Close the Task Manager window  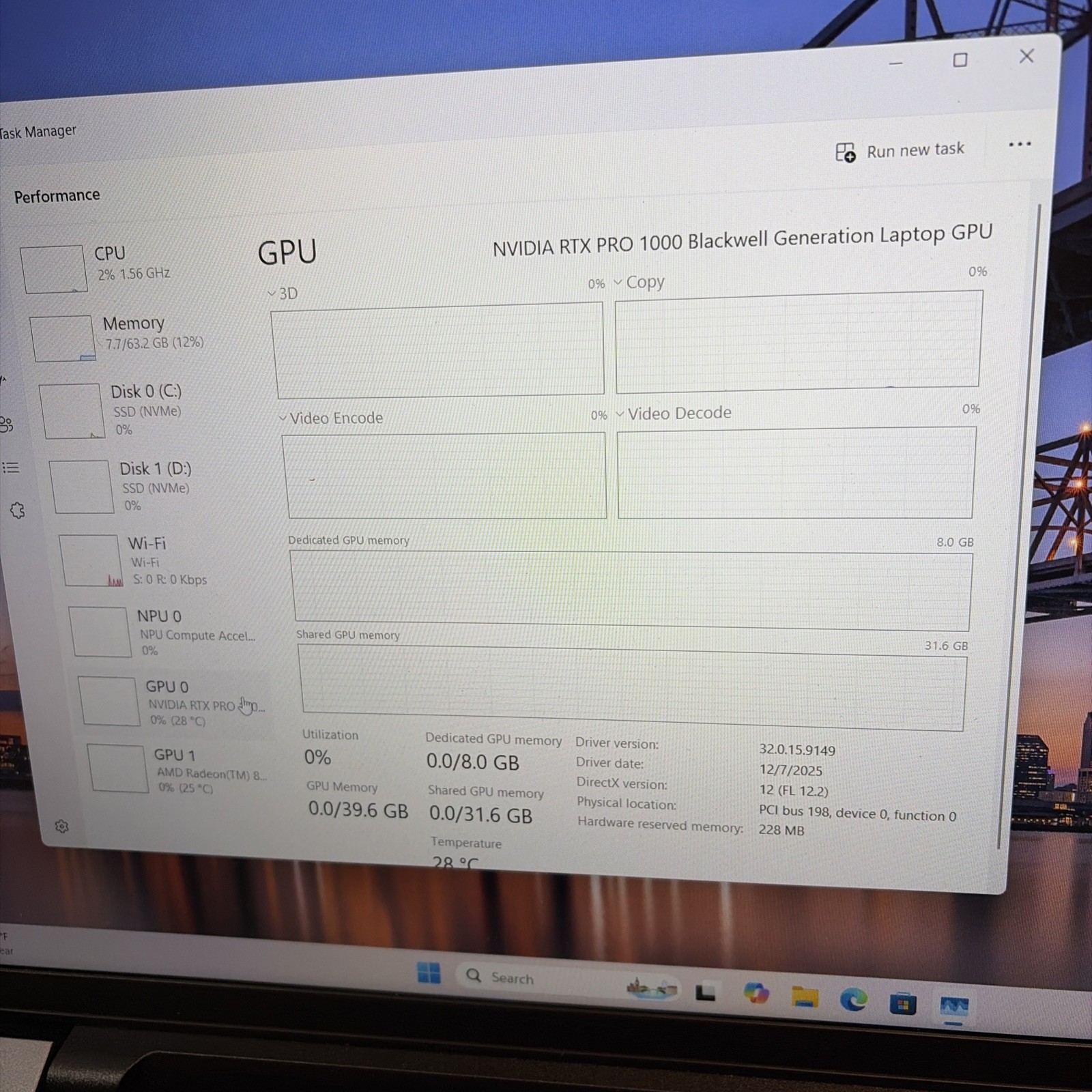click(x=1026, y=56)
